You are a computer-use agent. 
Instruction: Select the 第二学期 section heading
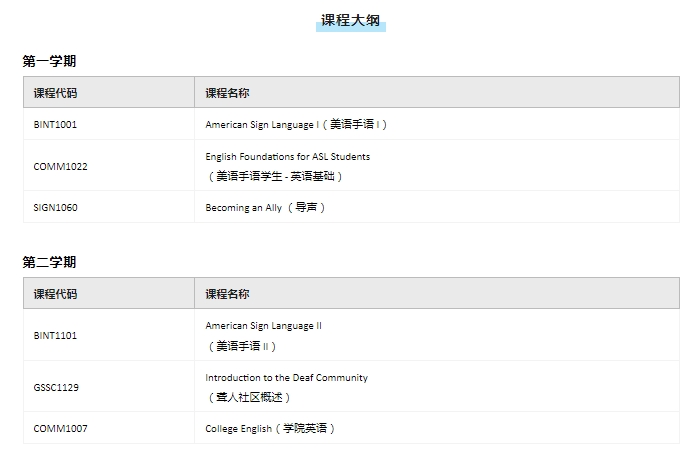[x=49, y=262]
